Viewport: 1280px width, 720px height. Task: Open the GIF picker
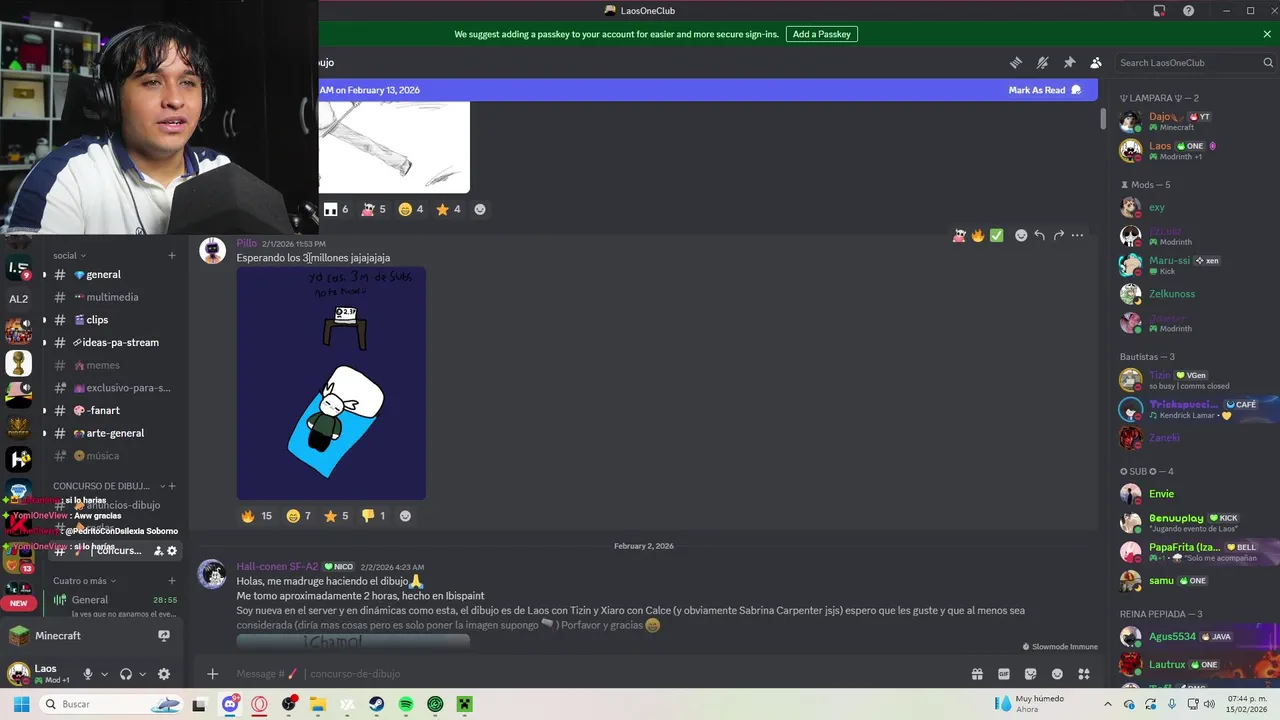[1004, 674]
